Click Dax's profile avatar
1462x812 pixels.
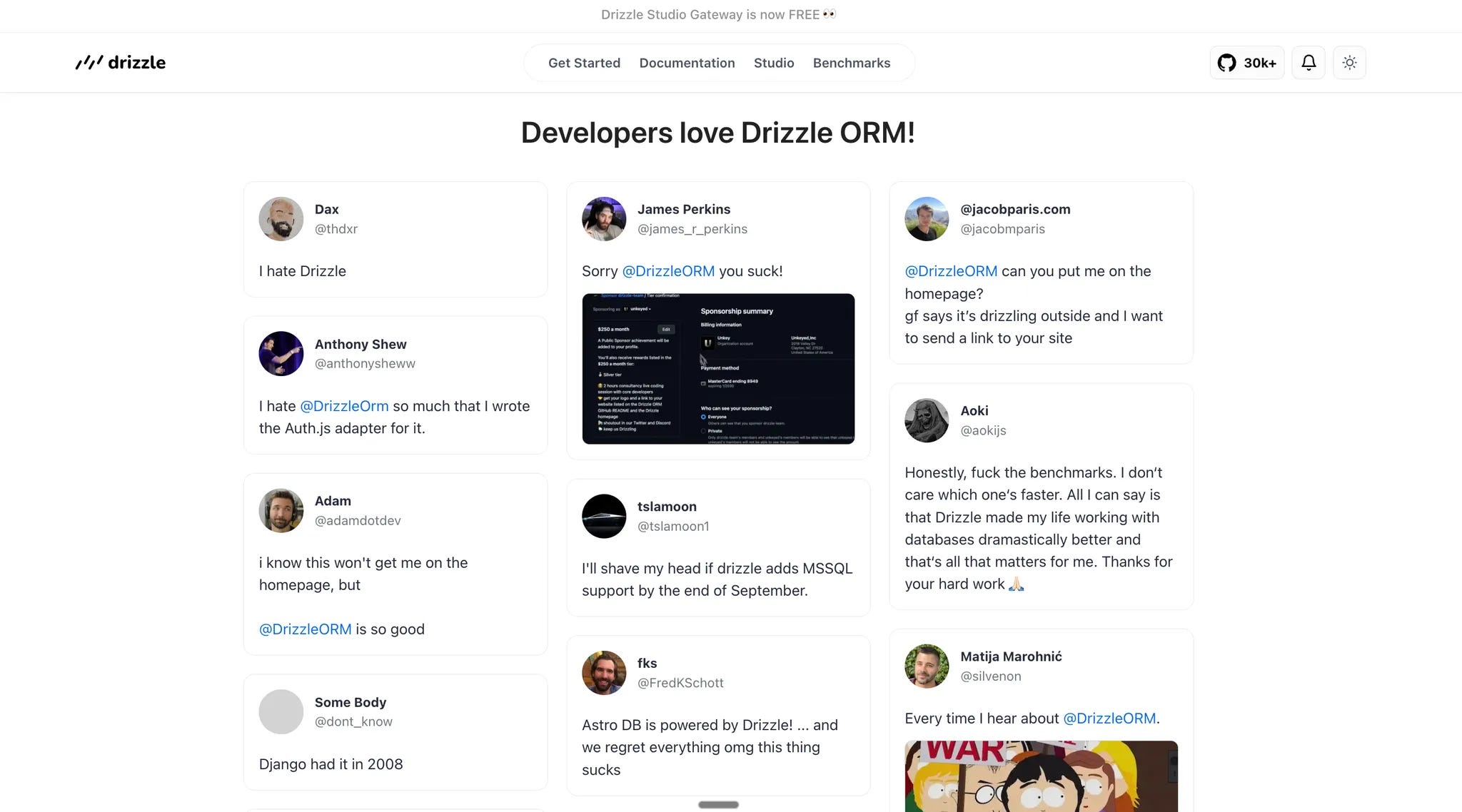click(x=281, y=219)
